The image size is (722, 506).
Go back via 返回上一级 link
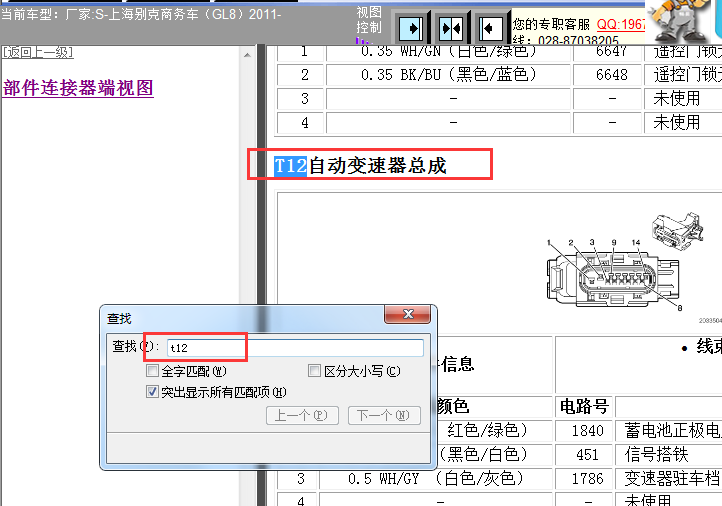[x=38, y=52]
